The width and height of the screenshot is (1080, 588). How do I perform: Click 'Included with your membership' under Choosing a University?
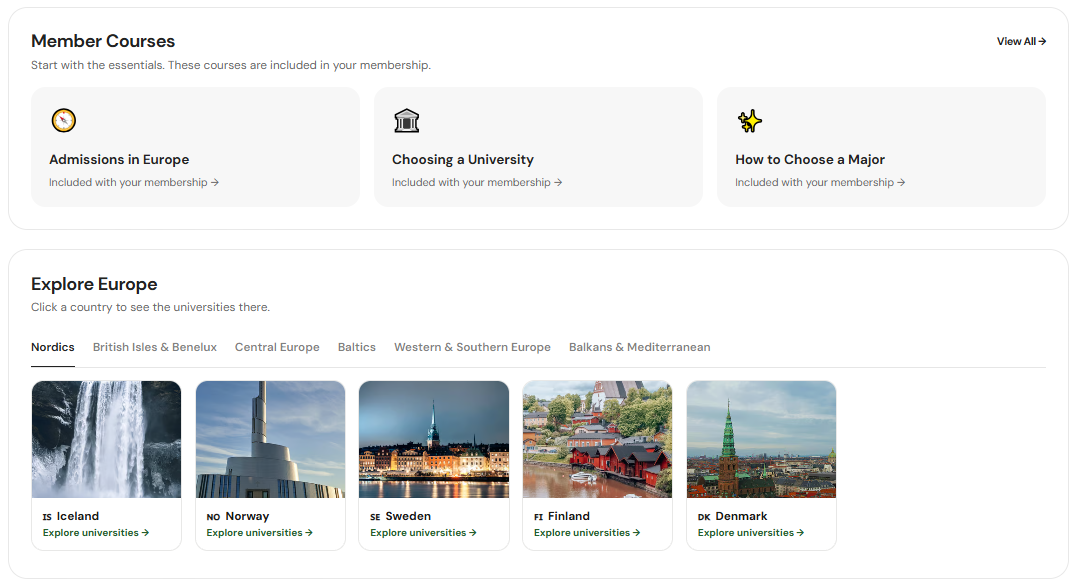[477, 182]
